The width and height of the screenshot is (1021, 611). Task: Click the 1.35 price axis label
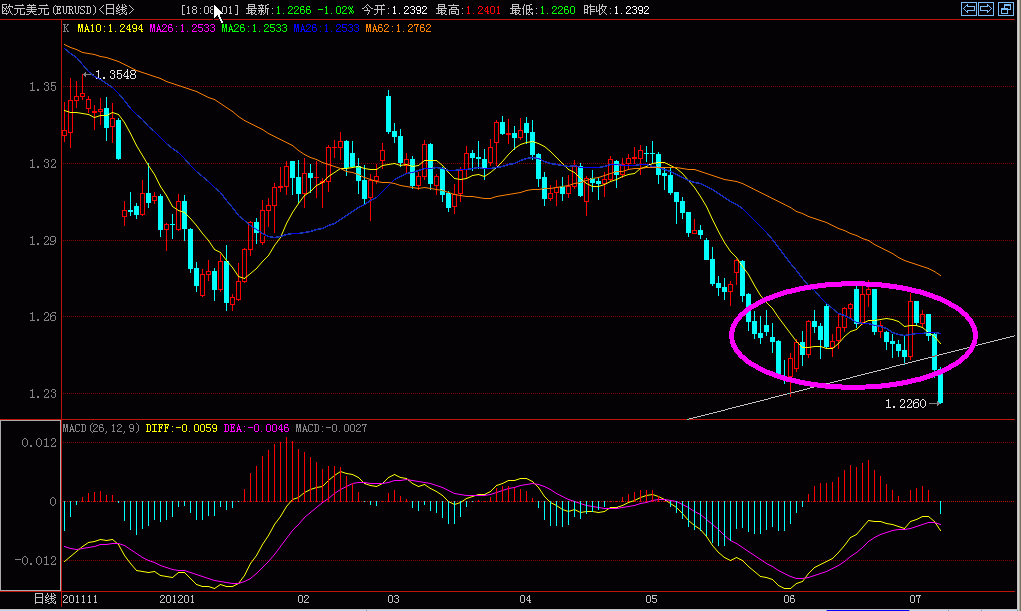(x=42, y=87)
